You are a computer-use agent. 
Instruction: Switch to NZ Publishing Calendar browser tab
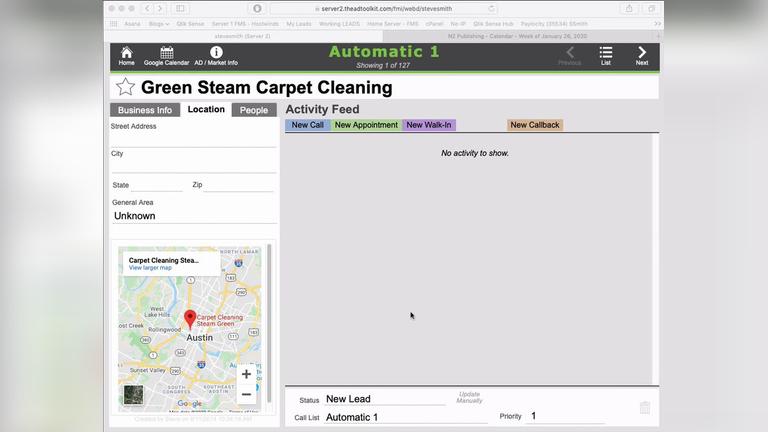point(517,36)
